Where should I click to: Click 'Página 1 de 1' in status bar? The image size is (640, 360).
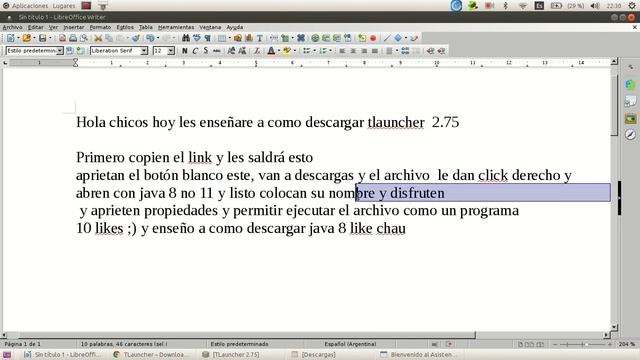pos(22,344)
